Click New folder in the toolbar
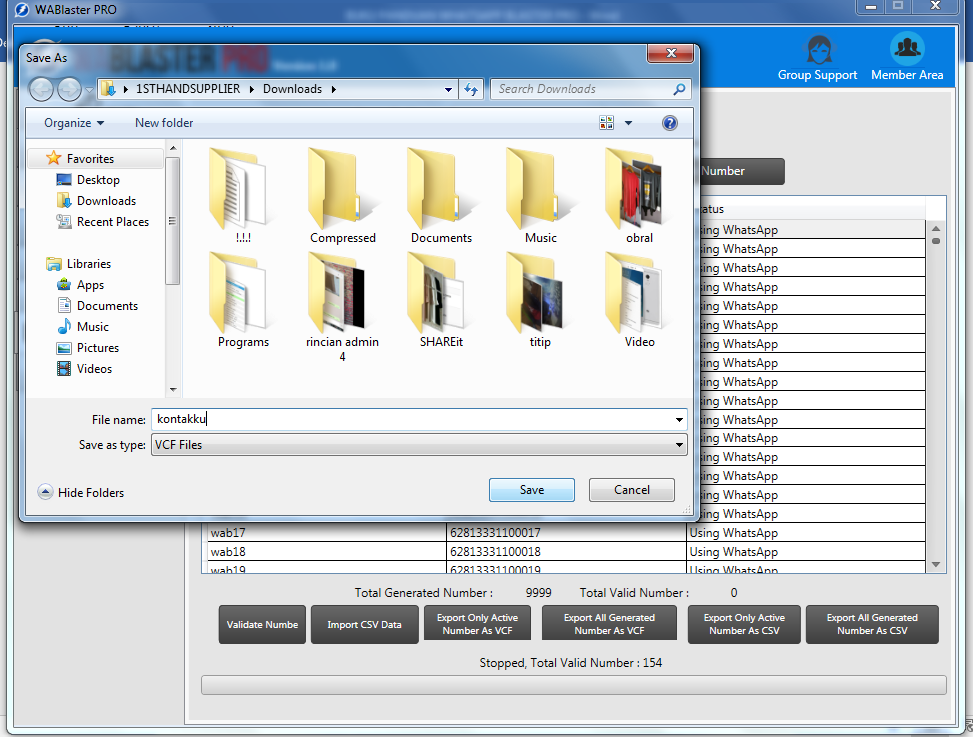 coord(164,123)
